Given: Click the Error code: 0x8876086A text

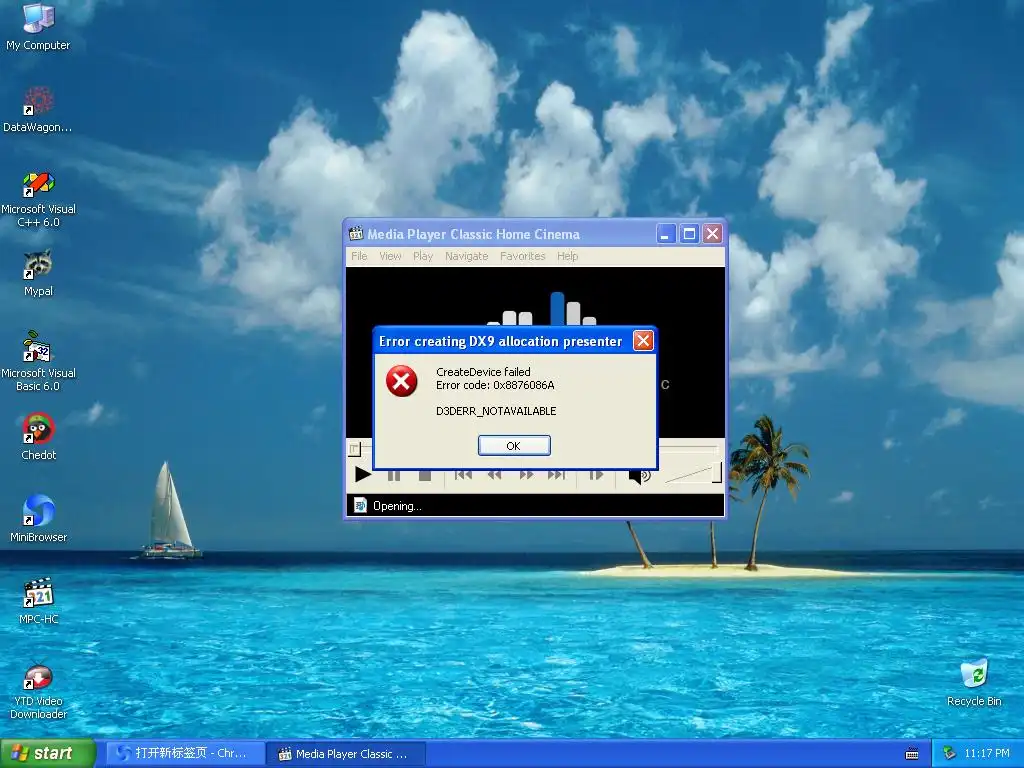Looking at the screenshot, I should (495, 385).
